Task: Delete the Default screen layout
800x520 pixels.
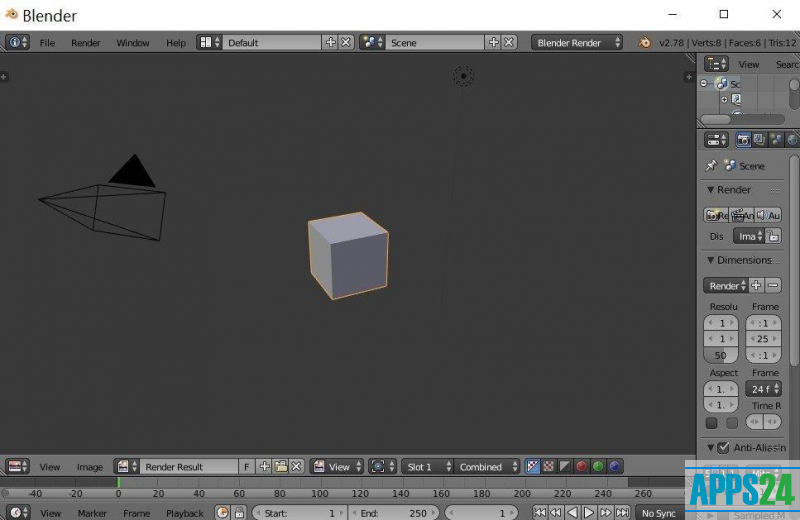Action: pos(346,42)
